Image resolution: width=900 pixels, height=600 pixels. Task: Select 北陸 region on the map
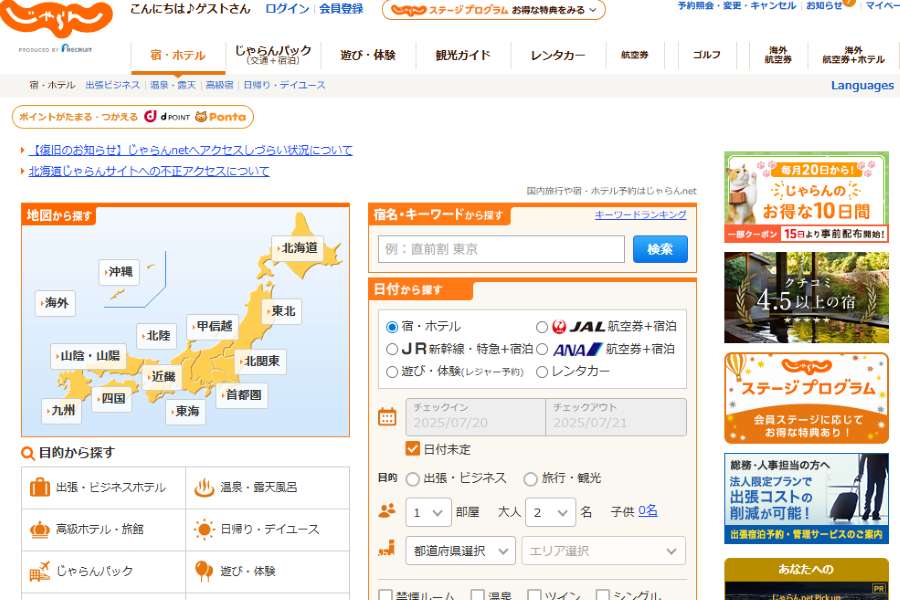coord(156,335)
